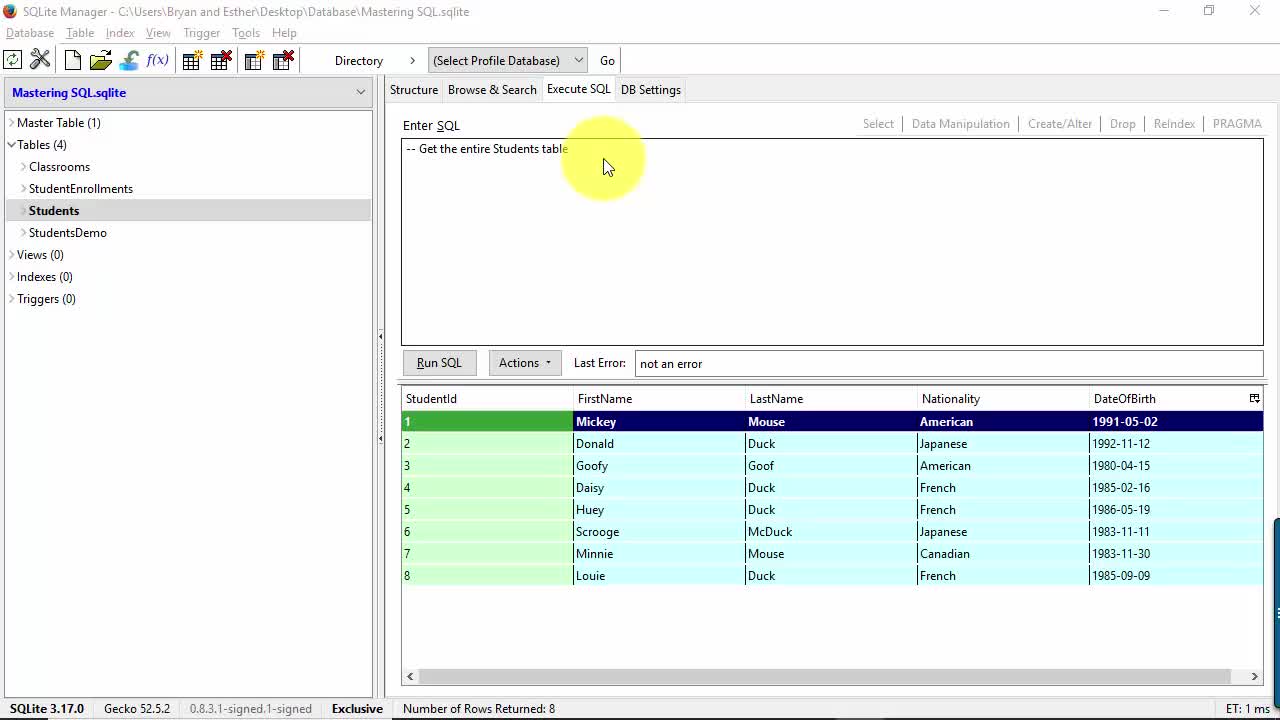This screenshot has height=720, width=1280.
Task: Click the f(x) user-defined functions icon
Action: click(157, 60)
